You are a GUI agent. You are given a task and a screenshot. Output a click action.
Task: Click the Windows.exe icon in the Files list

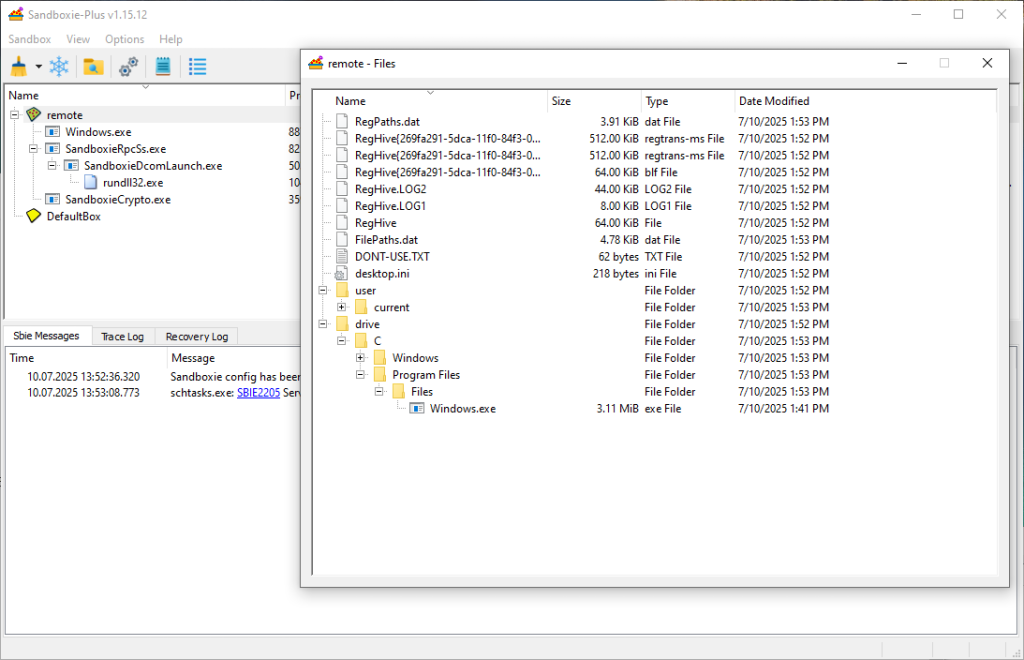pyautogui.click(x=417, y=409)
